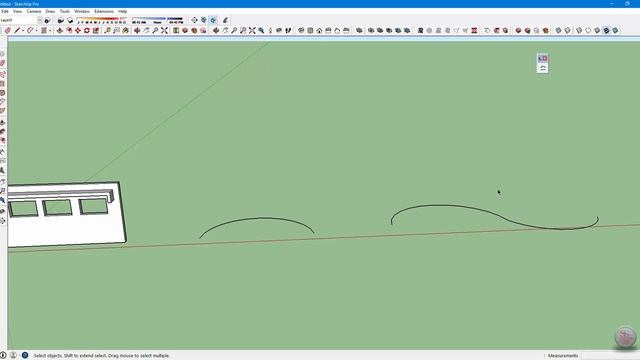Click the round recorder bubble button
Screen dimensions: 640x360
pyautogui.click(x=625, y=336)
